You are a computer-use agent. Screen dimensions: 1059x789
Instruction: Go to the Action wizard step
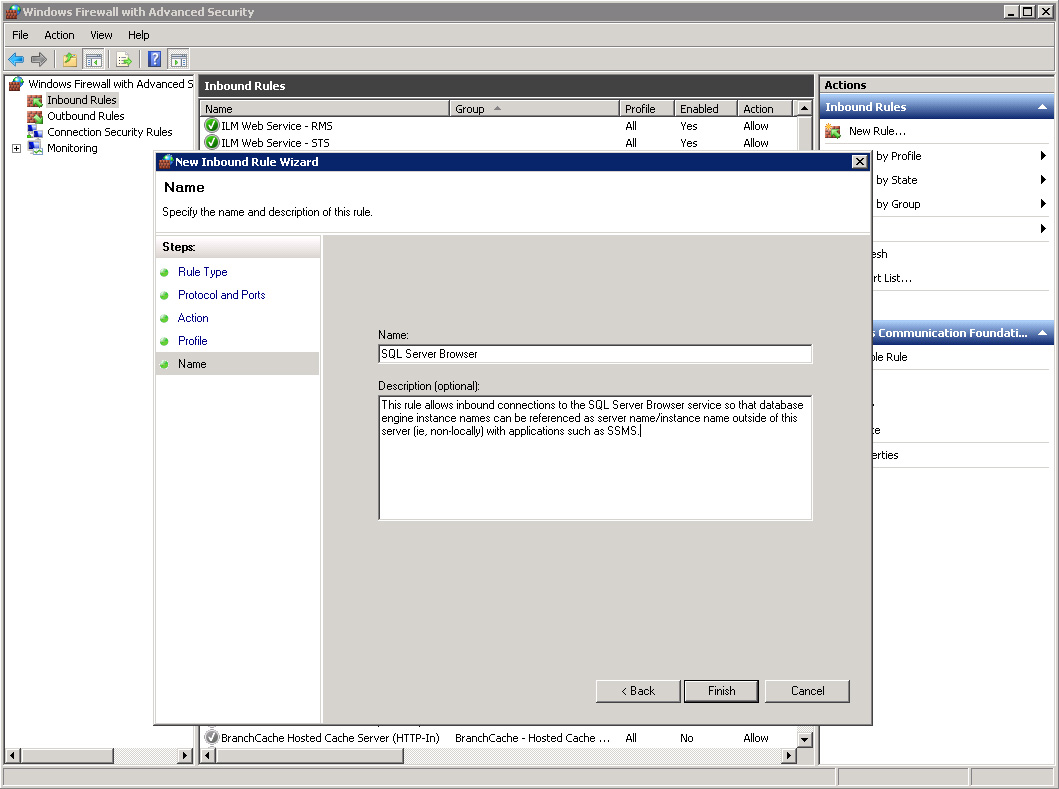click(x=193, y=317)
